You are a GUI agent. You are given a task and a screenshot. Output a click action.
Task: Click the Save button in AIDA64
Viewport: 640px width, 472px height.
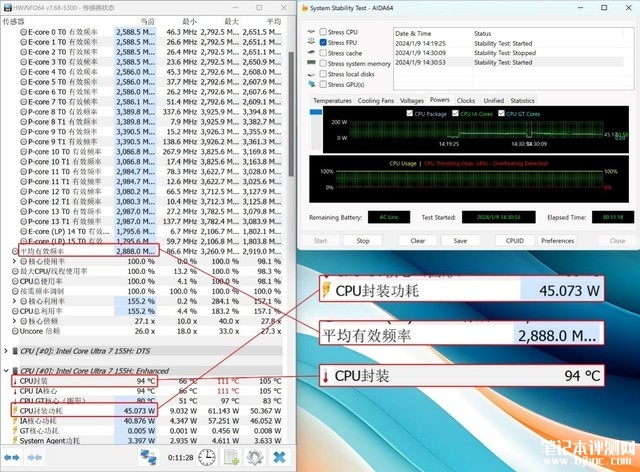460,240
